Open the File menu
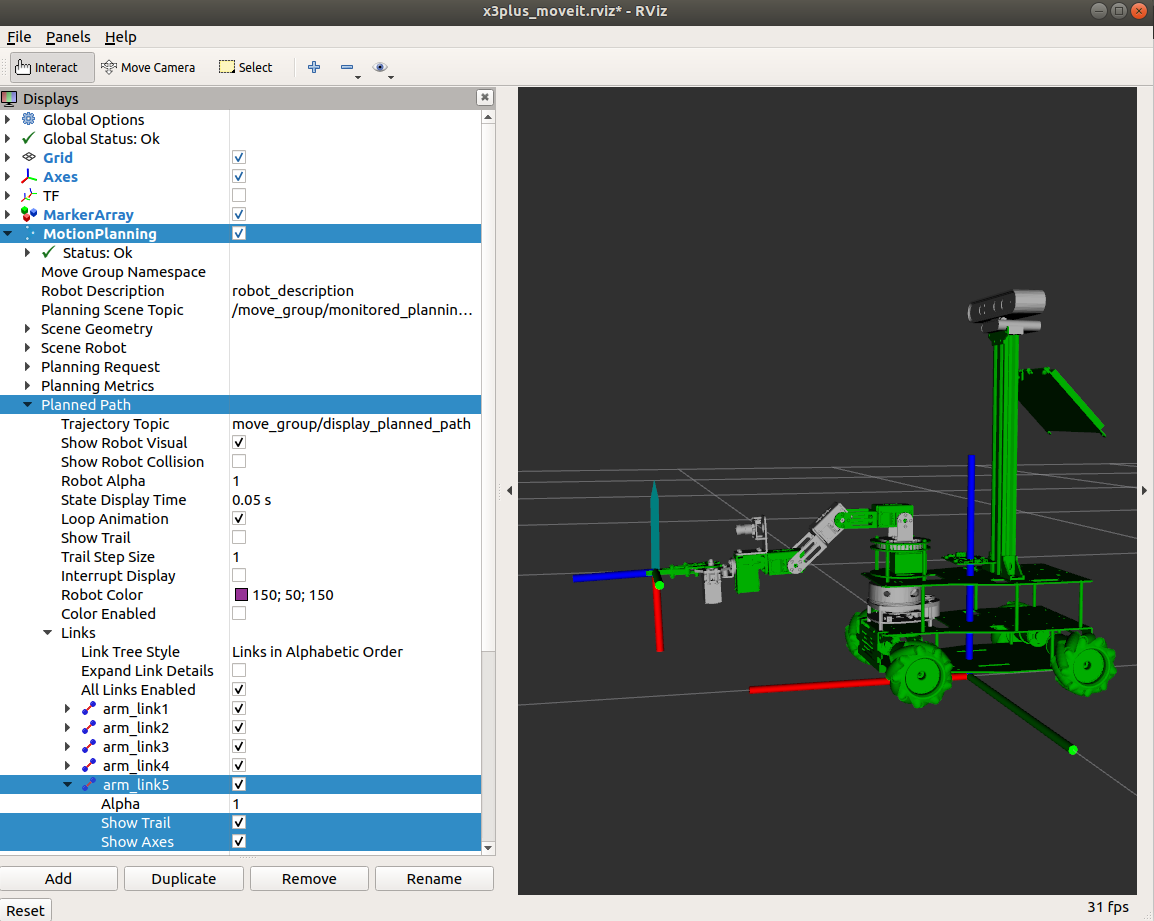 19,37
